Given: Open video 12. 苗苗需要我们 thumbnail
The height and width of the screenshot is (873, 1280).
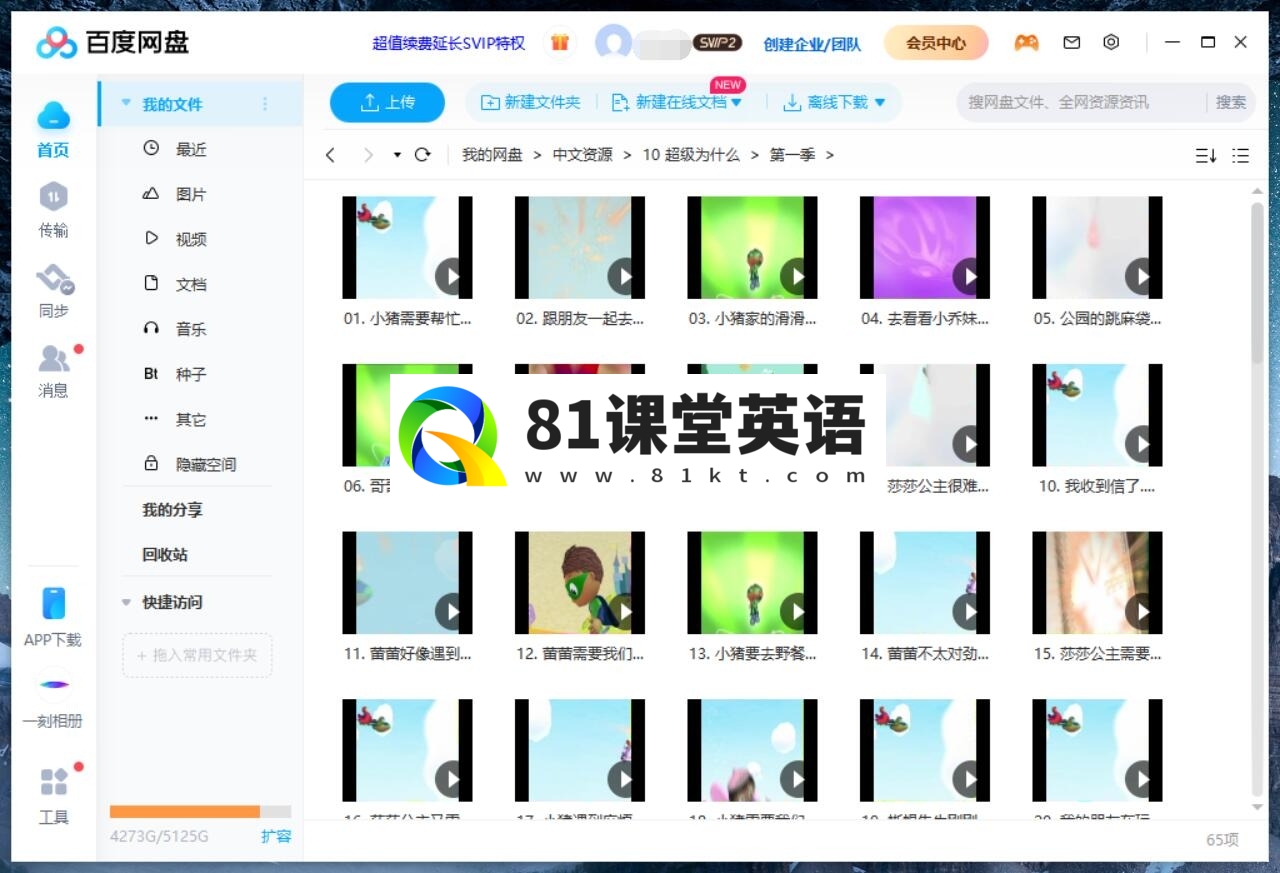Looking at the screenshot, I should point(580,583).
